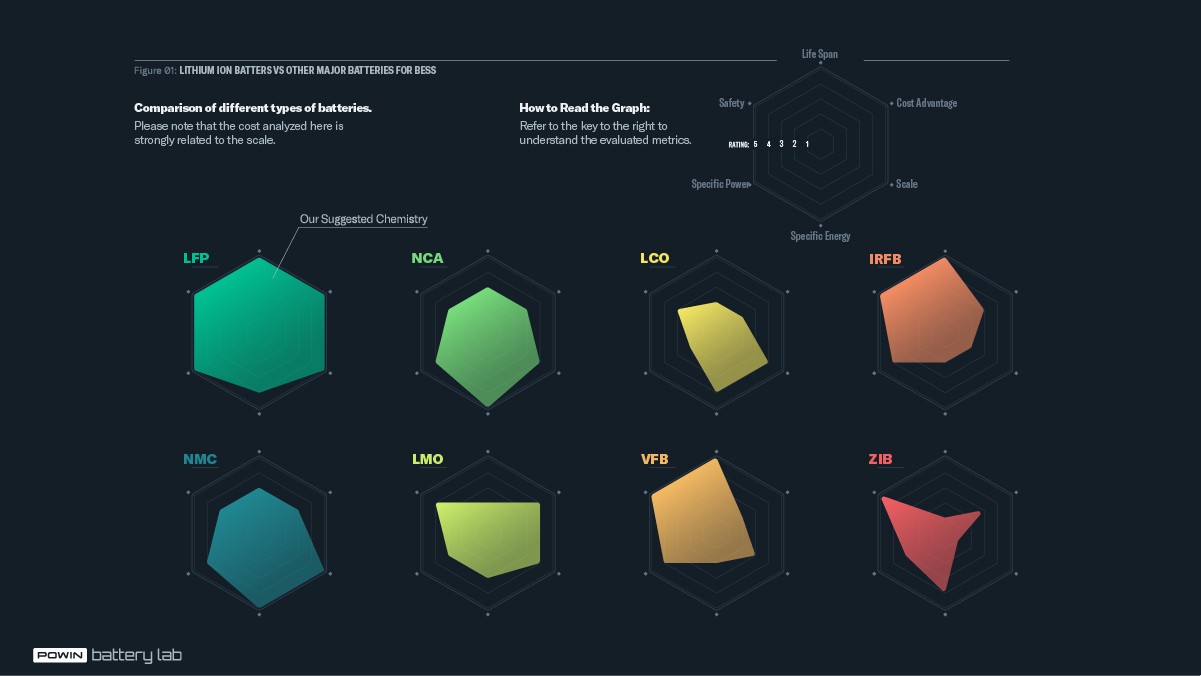The image size is (1201, 676).
Task: Click the How to Read the Graph heading
Action: coord(585,108)
